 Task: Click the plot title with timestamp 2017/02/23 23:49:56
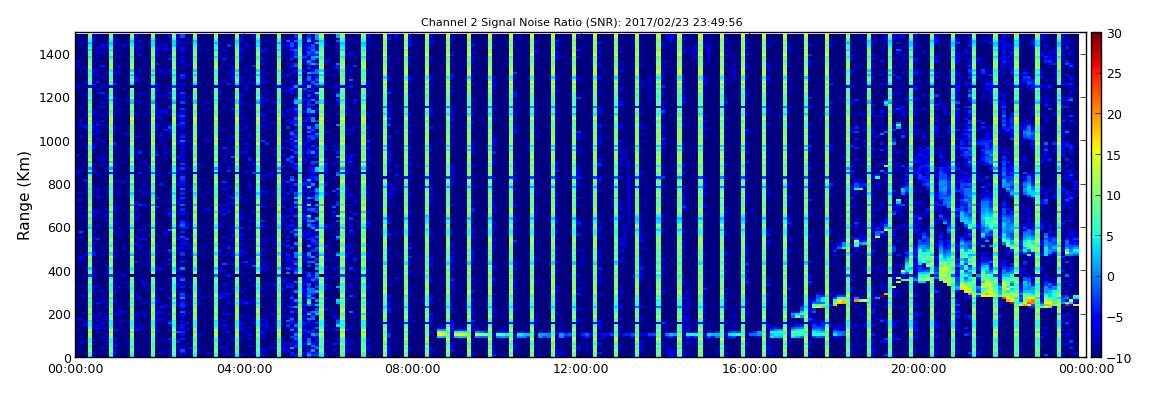(581, 23)
